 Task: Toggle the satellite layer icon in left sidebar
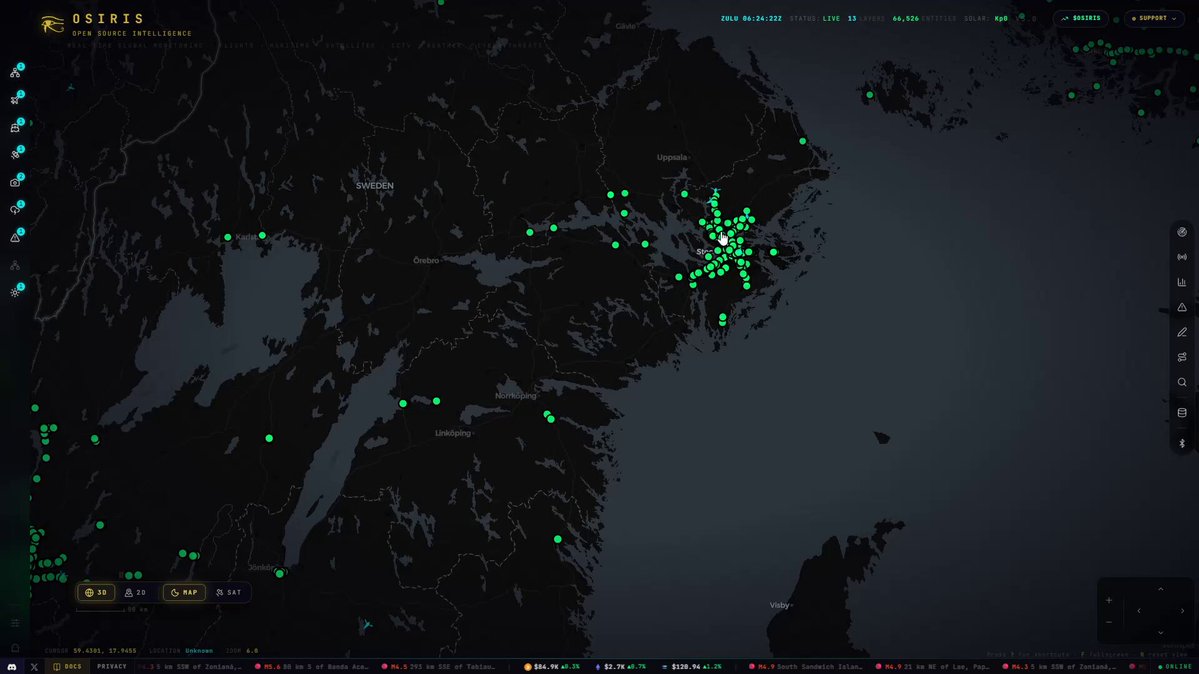click(15, 155)
